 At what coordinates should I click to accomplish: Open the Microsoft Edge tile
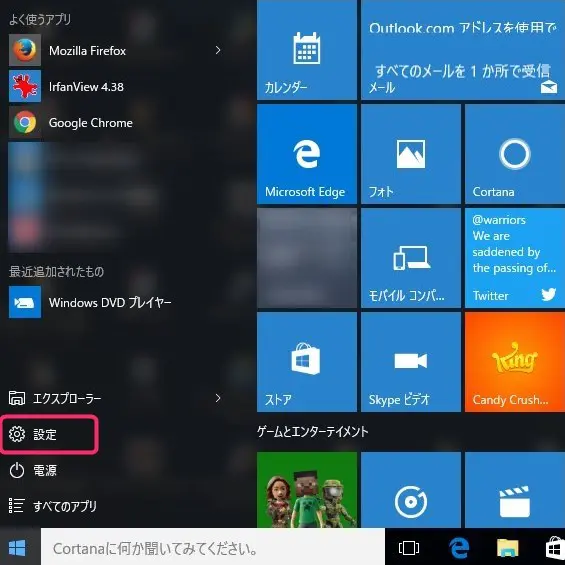[x=307, y=154]
